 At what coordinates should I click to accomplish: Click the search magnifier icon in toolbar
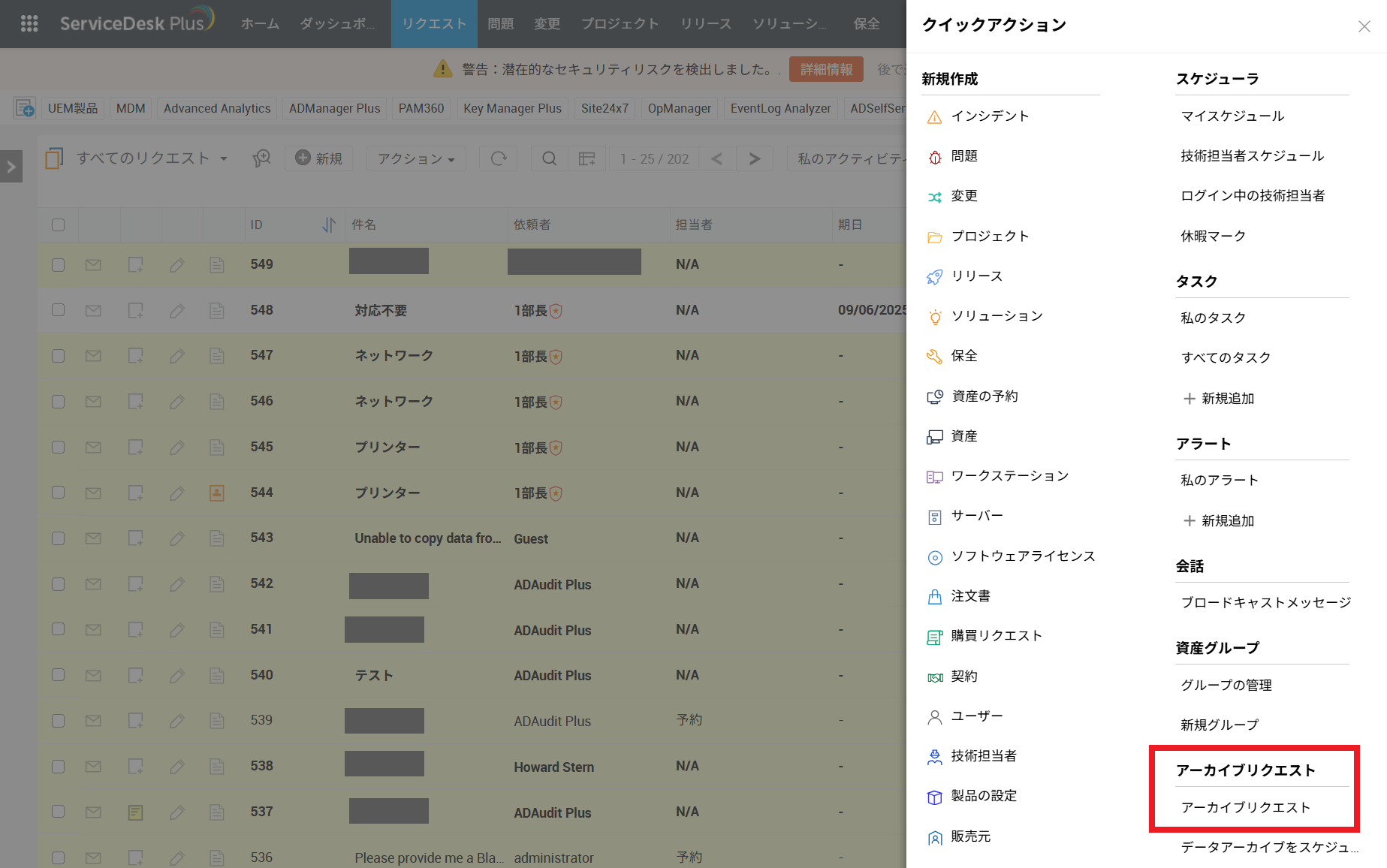click(549, 158)
